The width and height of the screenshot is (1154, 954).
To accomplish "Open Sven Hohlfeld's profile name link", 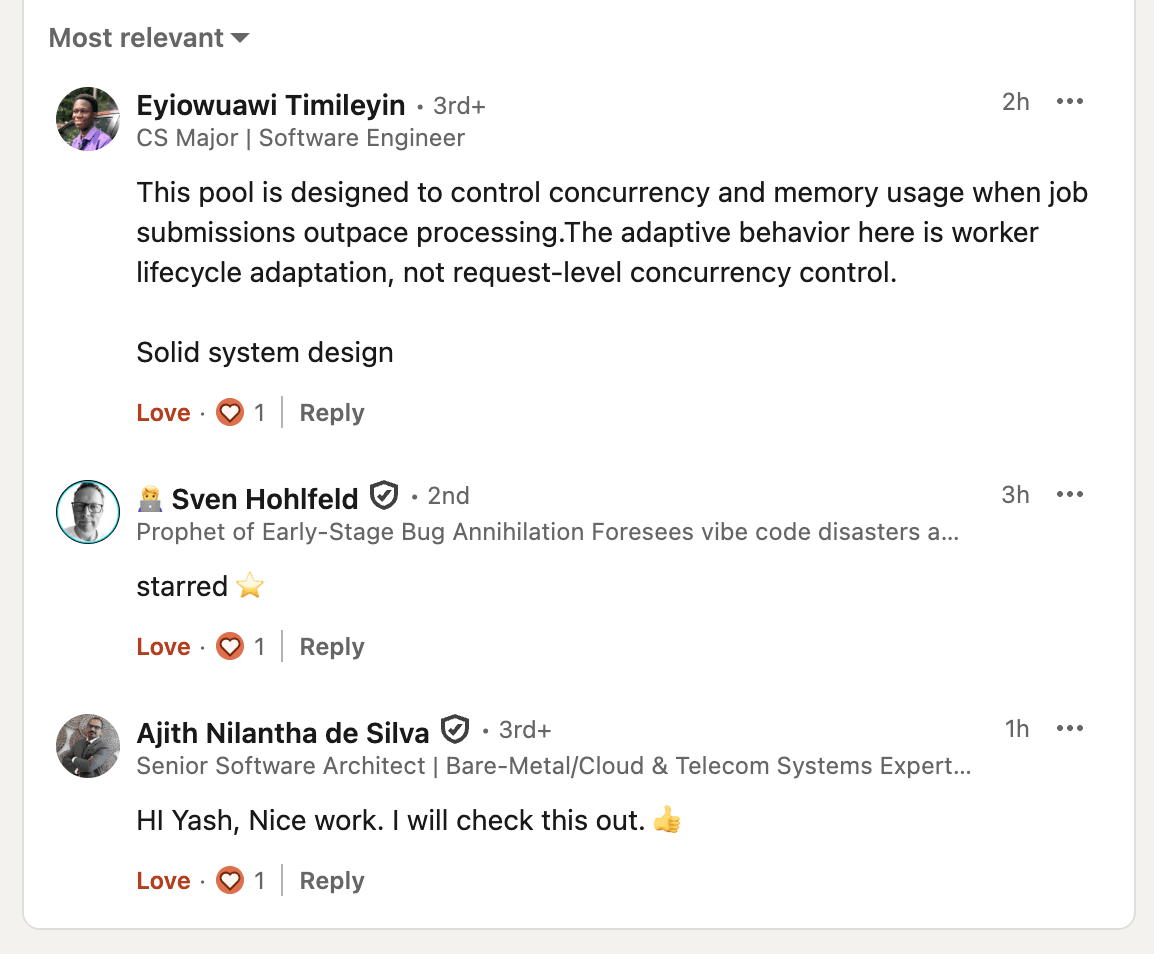I will [x=265, y=498].
